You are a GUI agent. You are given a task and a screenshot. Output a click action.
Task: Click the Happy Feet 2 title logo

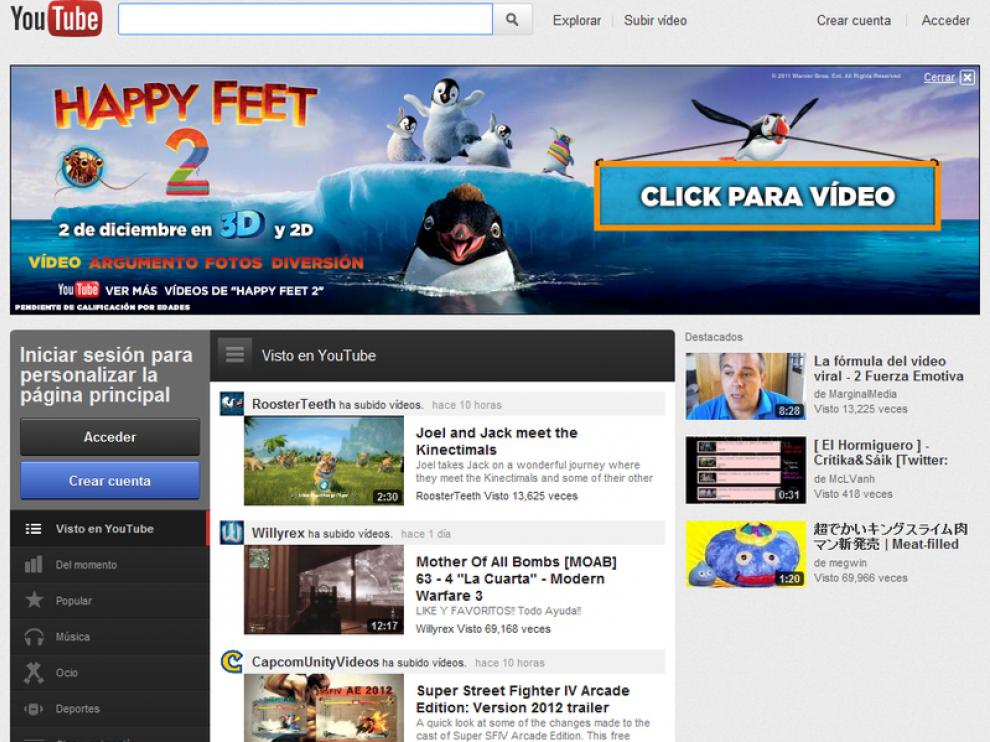click(x=185, y=136)
